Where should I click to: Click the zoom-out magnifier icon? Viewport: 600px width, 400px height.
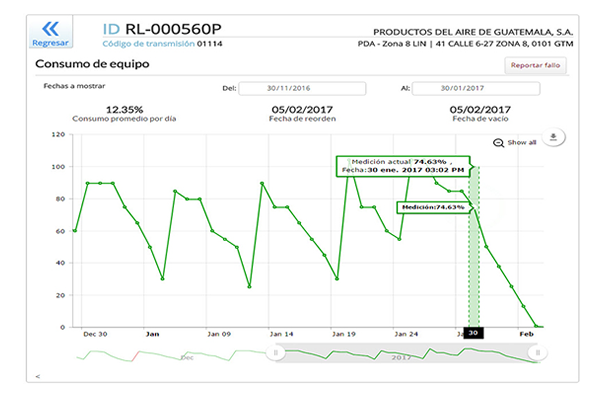[x=499, y=143]
